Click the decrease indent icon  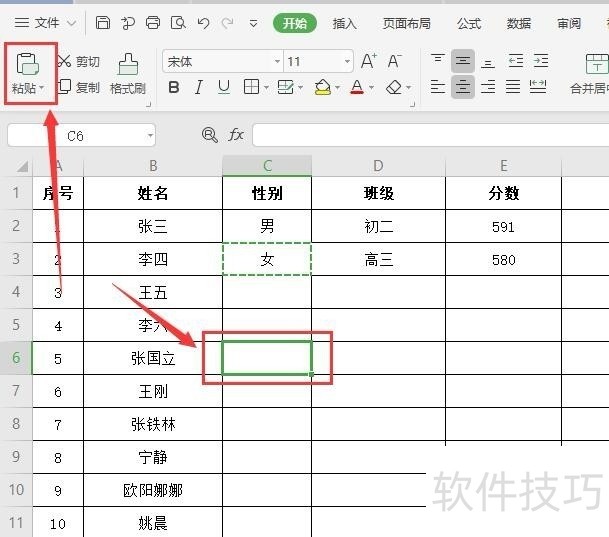pyautogui.click(x=516, y=61)
